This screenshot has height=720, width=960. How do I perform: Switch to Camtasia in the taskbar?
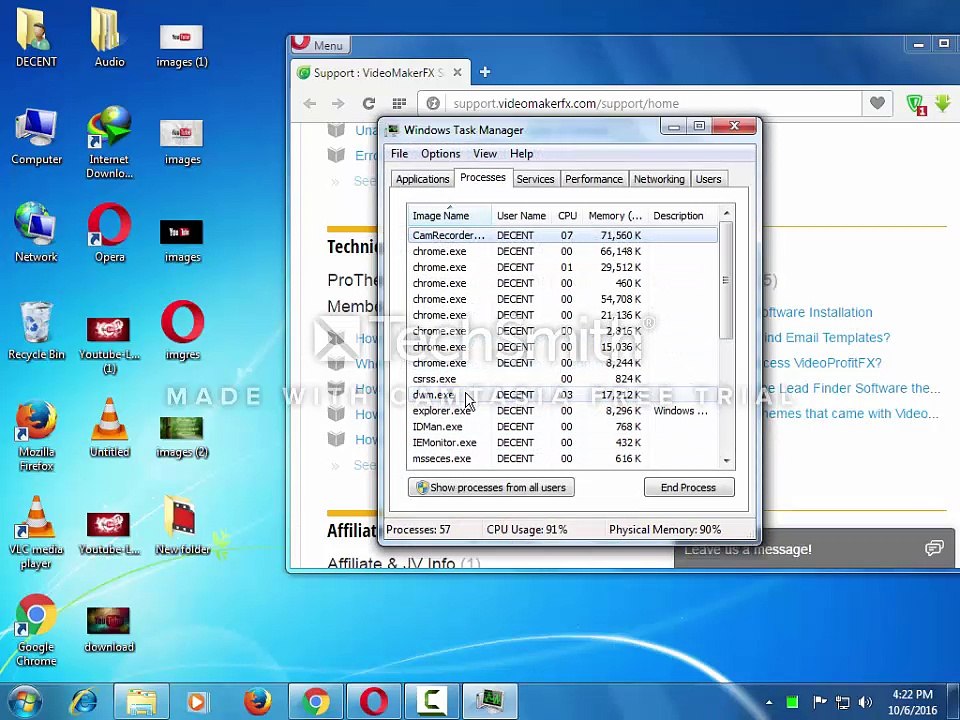click(x=431, y=702)
